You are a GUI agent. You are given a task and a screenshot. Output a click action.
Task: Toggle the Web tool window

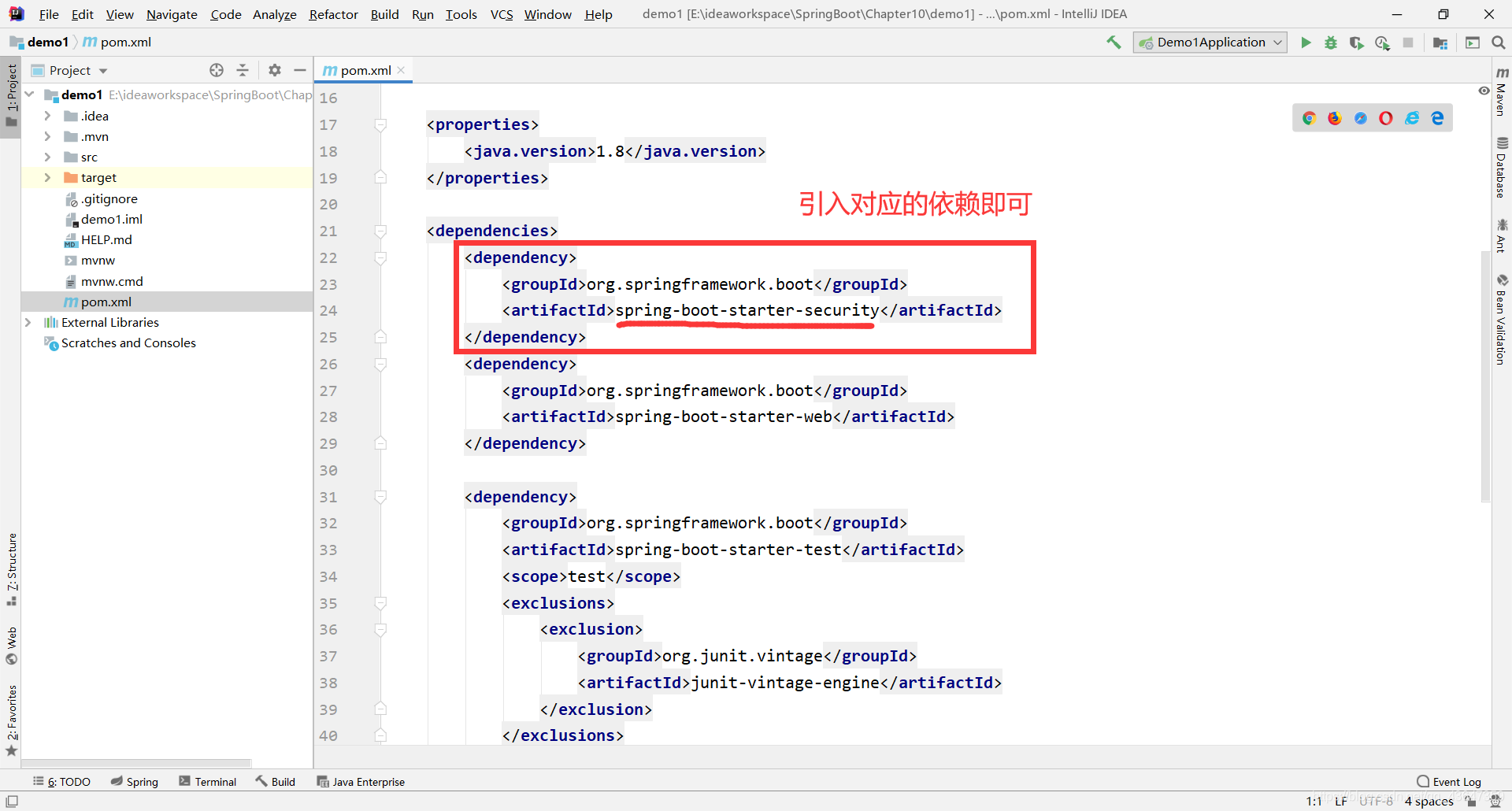[11, 646]
